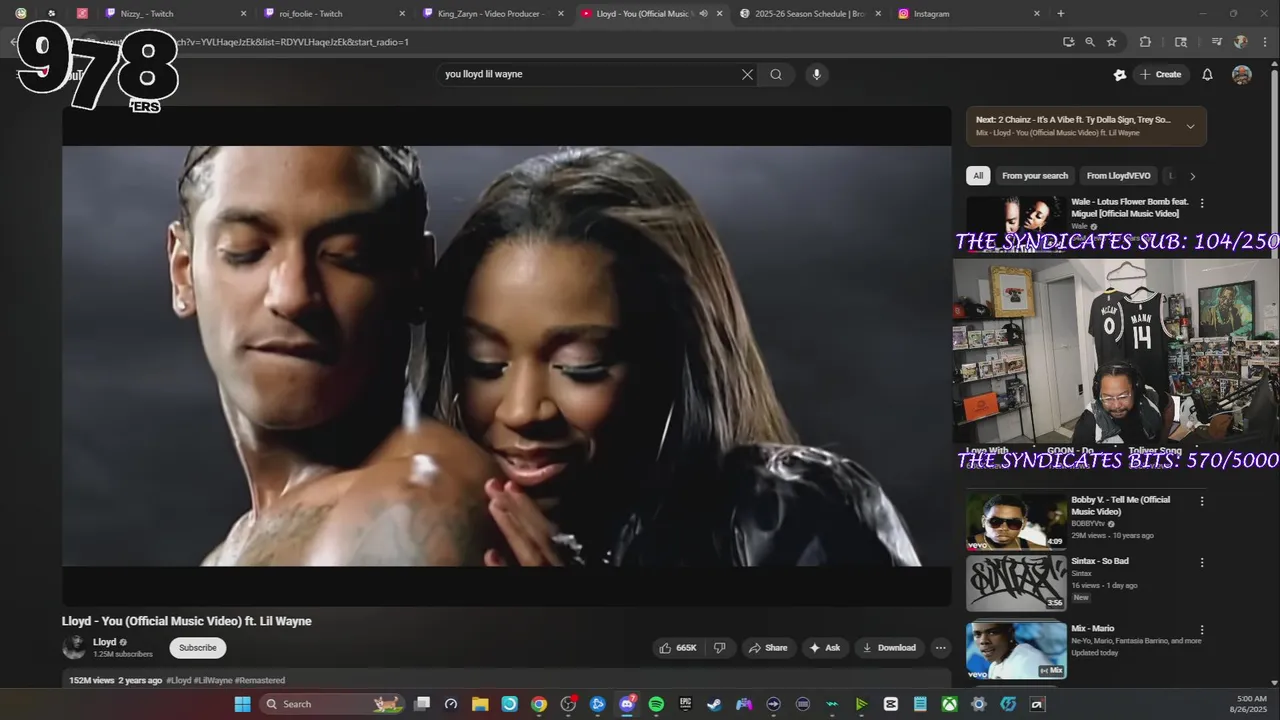Viewport: 1280px width, 720px height.
Task: Subscribe to Lloyd's channel
Action: pos(198,648)
